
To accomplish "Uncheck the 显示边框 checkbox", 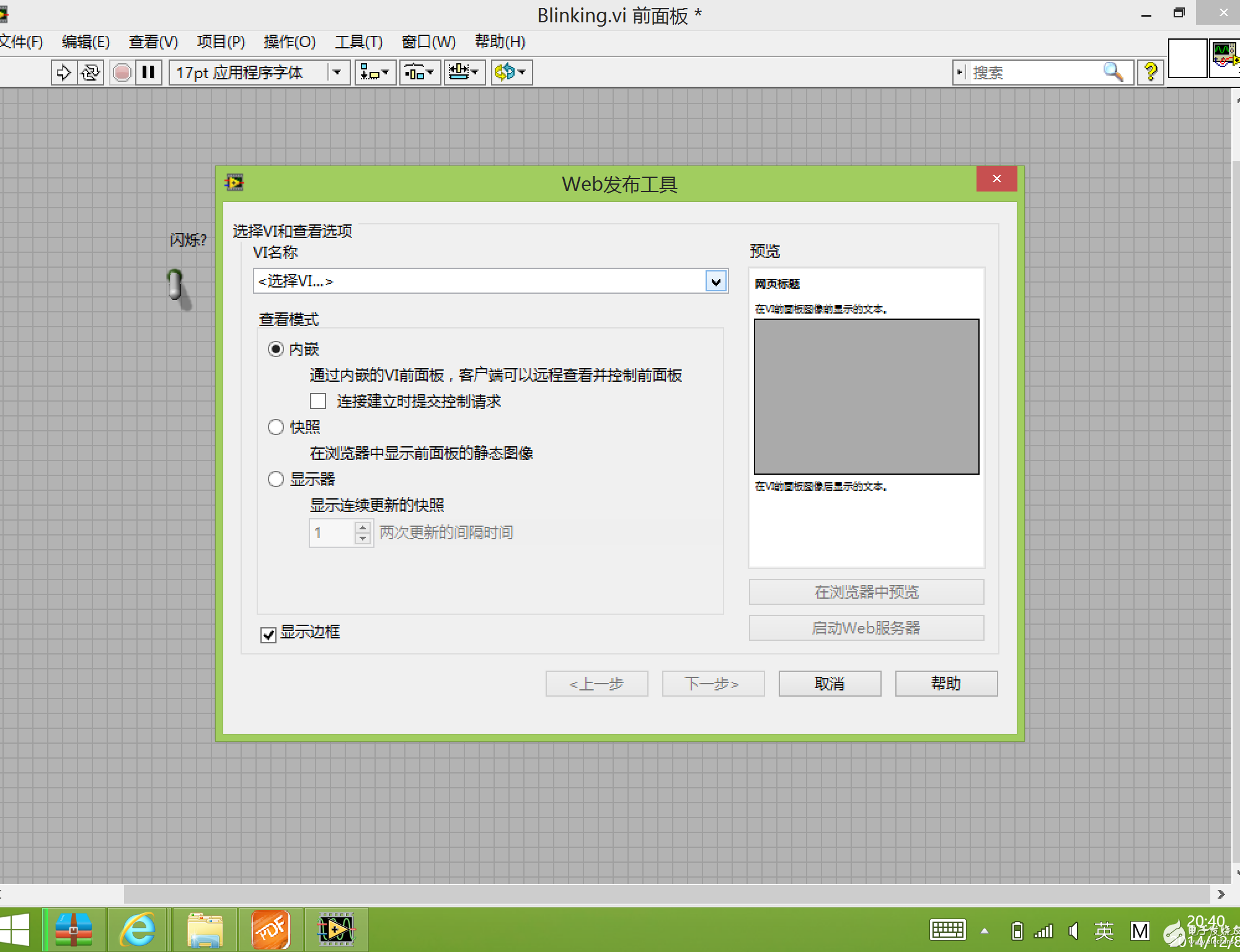I will (x=268, y=634).
